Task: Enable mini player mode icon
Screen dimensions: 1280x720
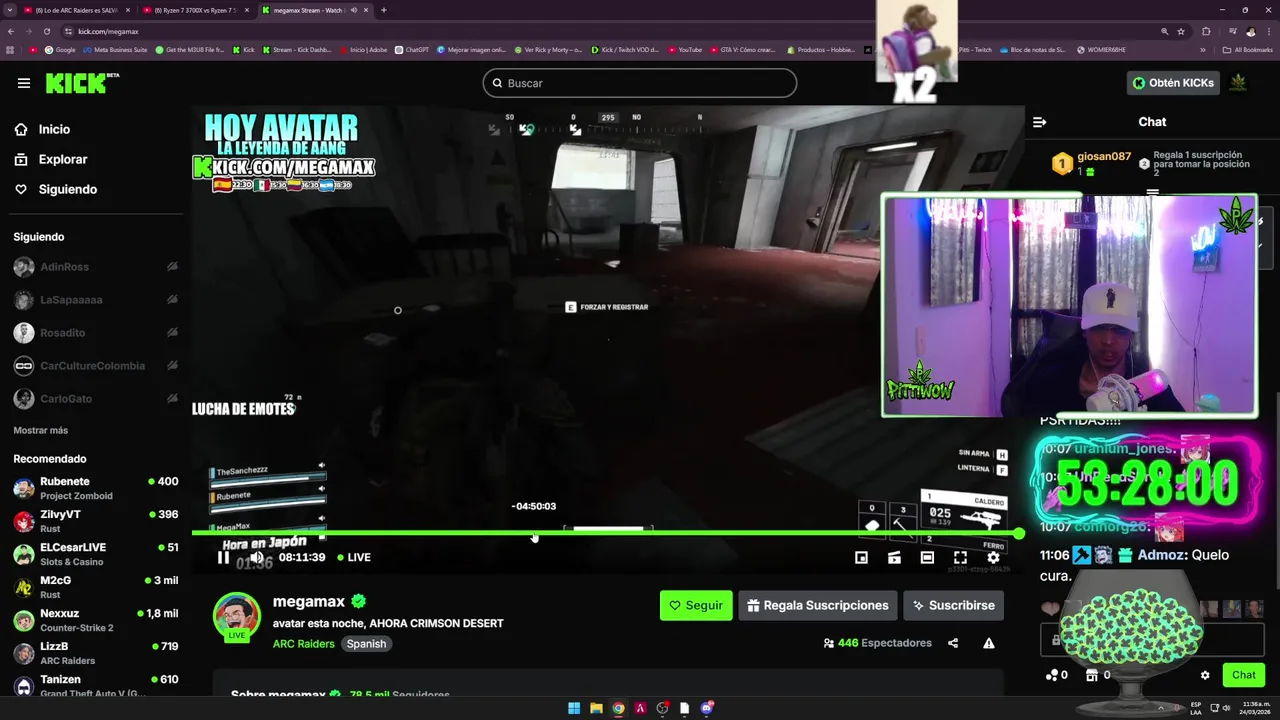Action: click(861, 557)
